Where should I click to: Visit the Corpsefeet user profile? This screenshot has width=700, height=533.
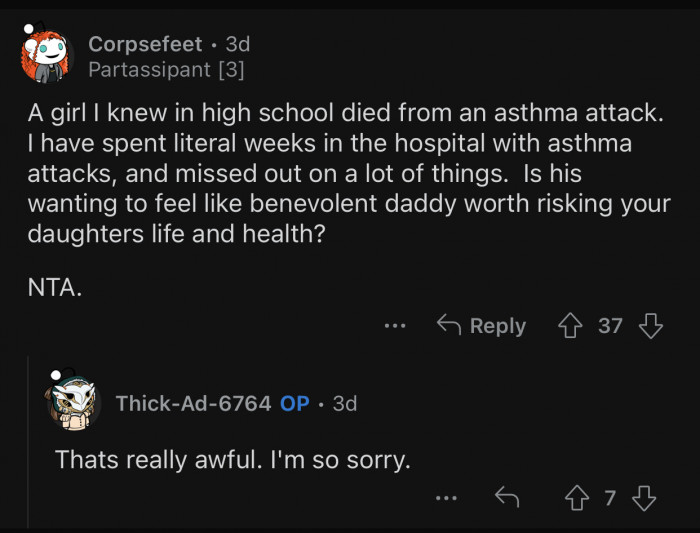147,44
